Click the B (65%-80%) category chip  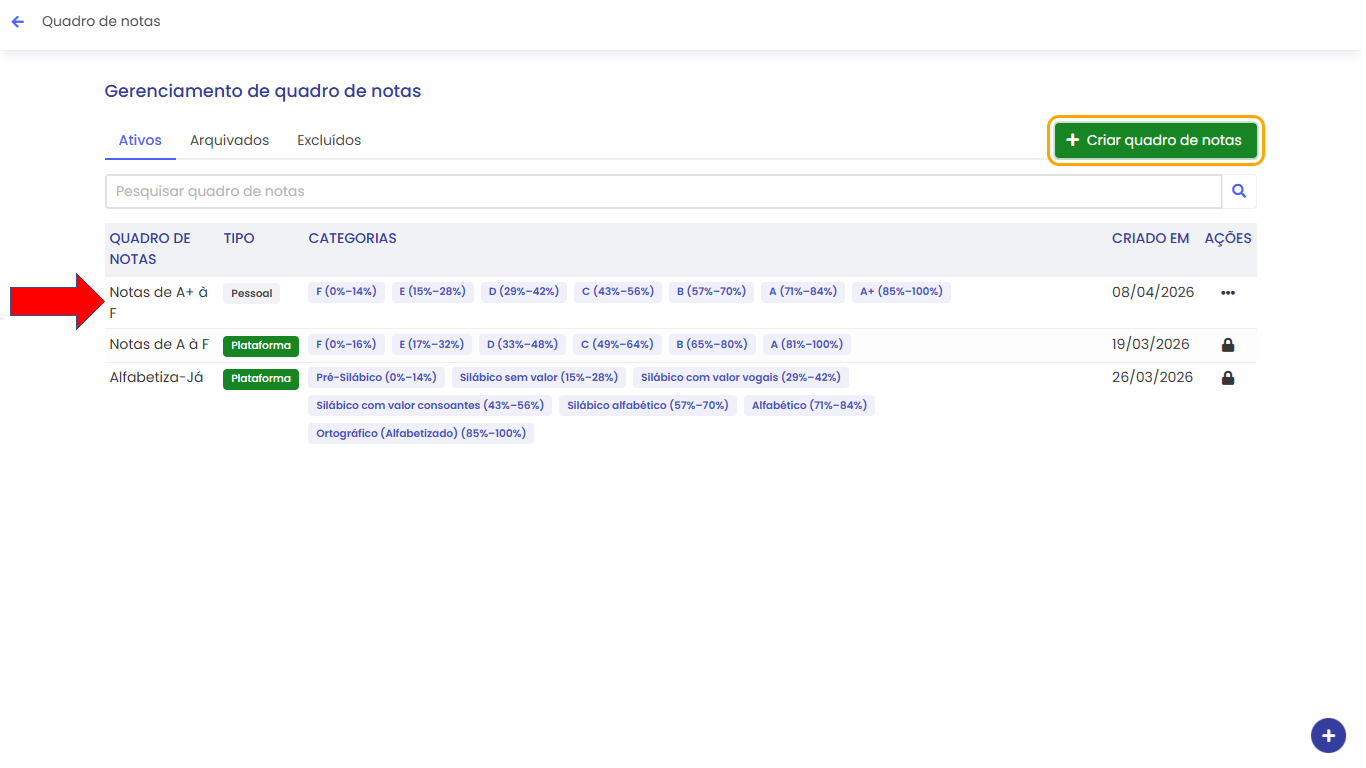click(712, 344)
